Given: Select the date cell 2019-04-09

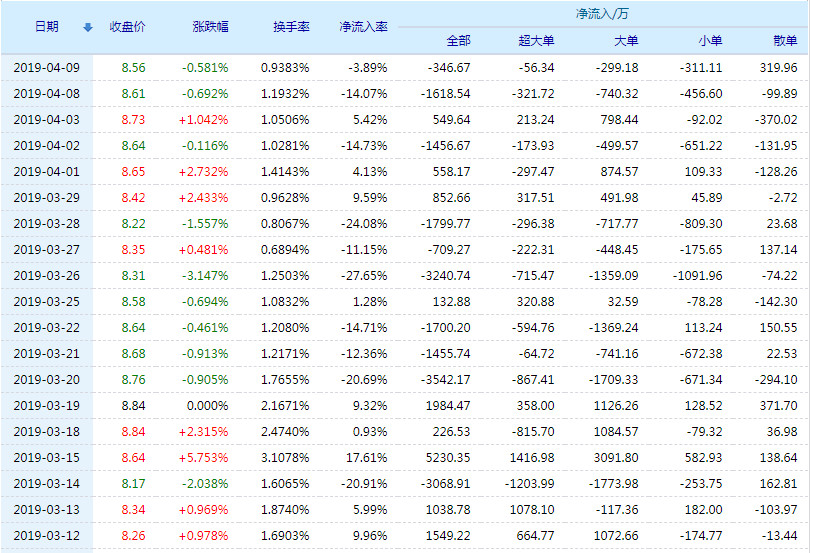Looking at the screenshot, I should (47, 68).
